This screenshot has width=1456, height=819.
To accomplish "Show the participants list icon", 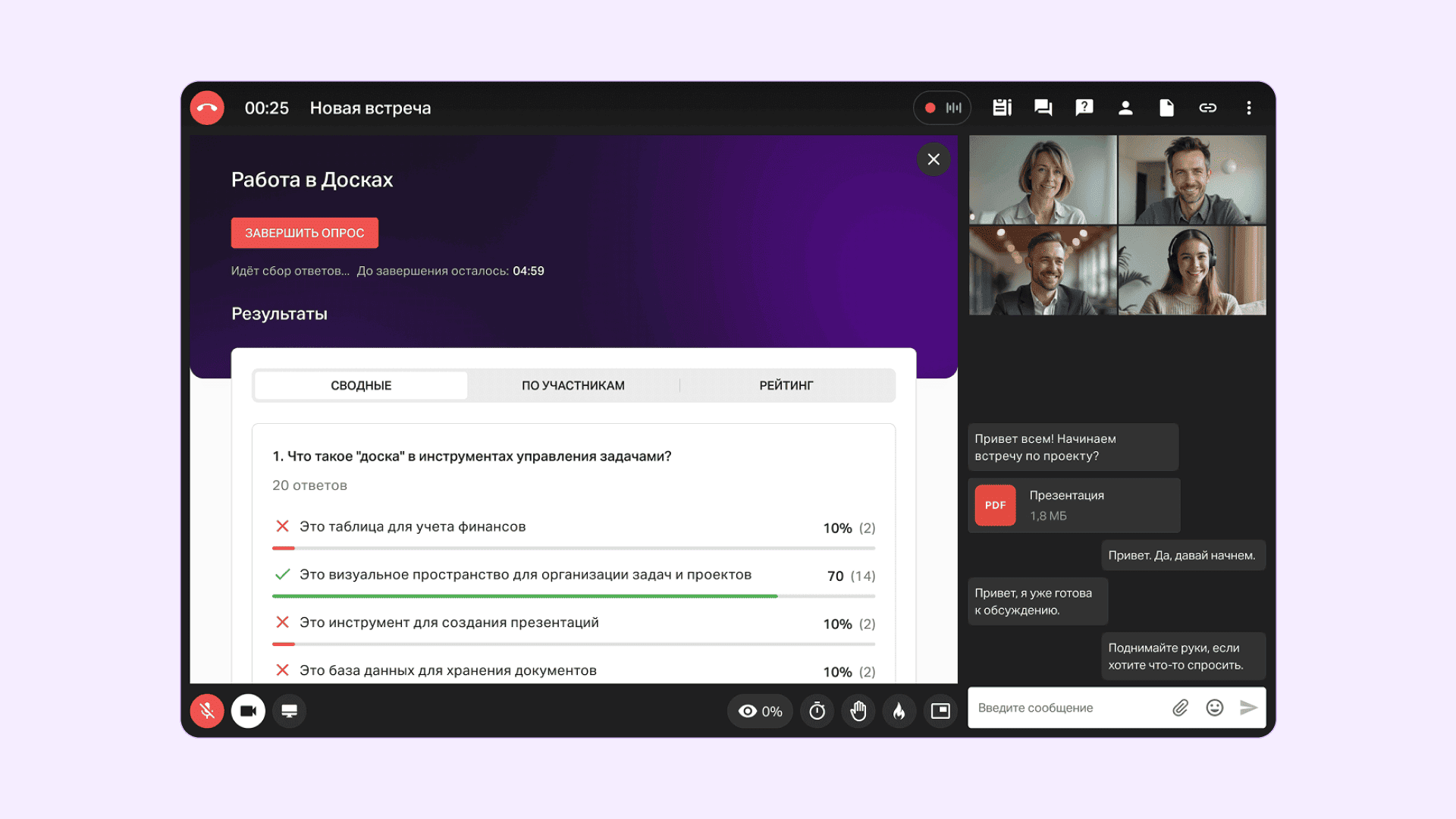I will click(1125, 108).
